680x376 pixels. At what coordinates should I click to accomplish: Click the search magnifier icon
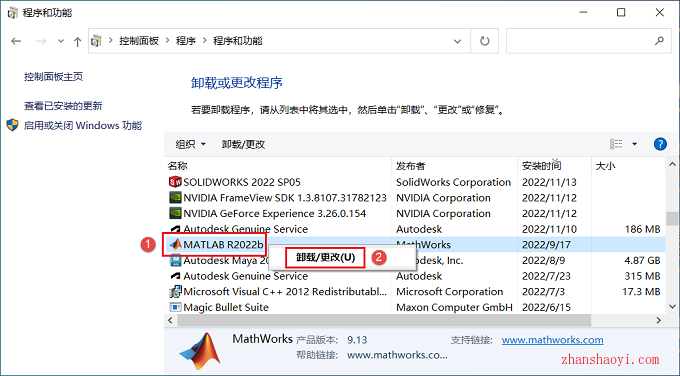click(659, 41)
